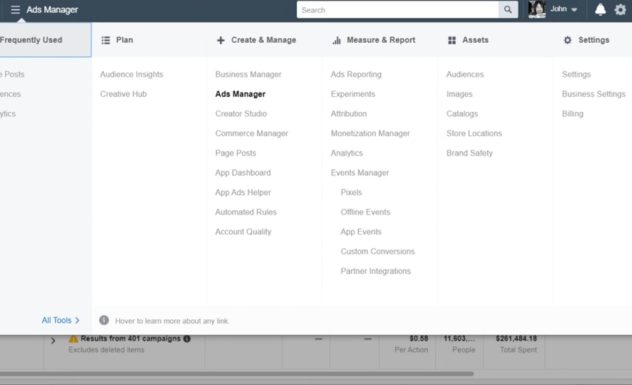Image resolution: width=632 pixels, height=385 pixels.
Task: Open the hamburger menu icon
Action: (x=15, y=9)
